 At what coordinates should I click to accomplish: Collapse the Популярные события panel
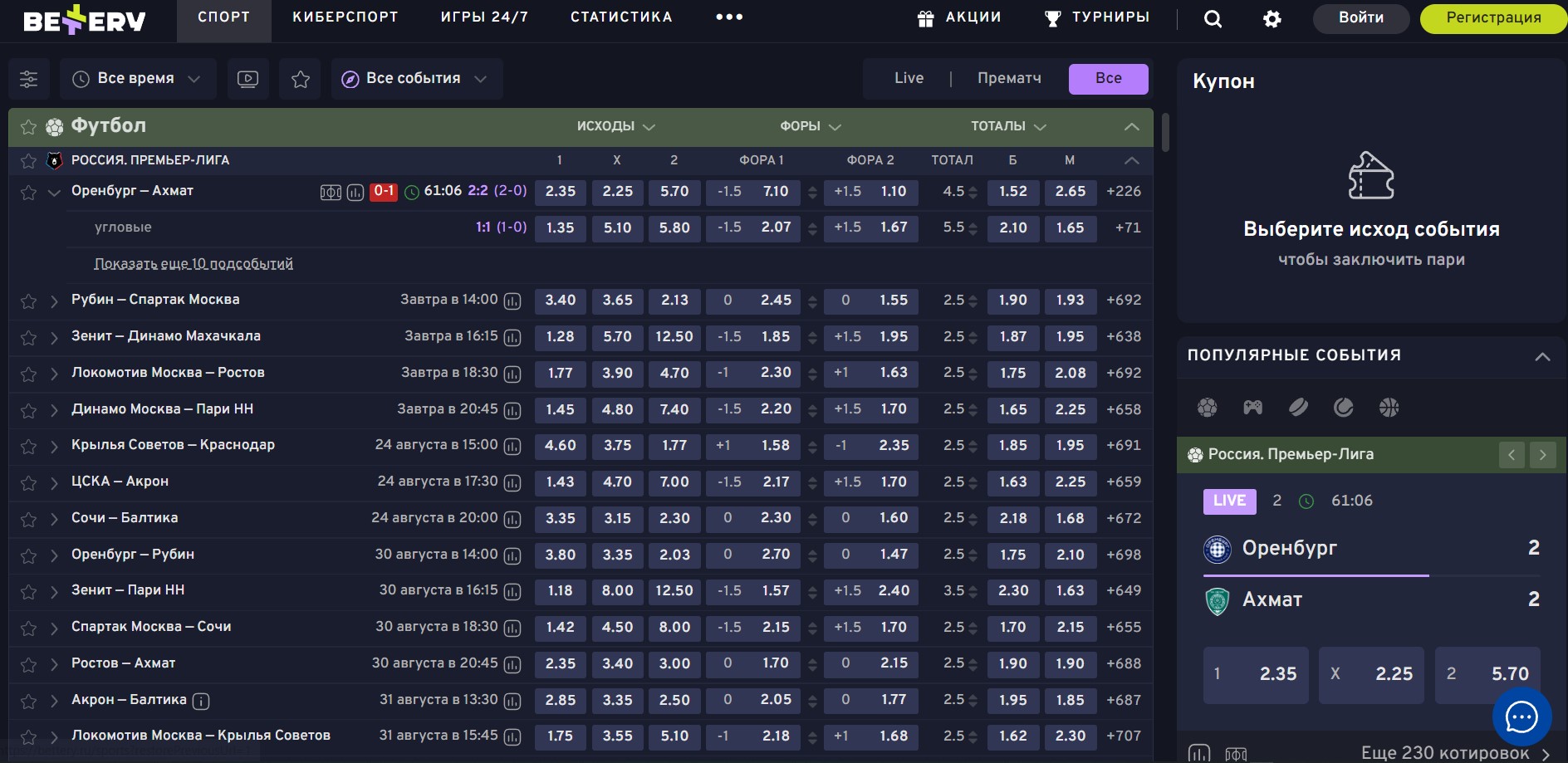(x=1542, y=356)
